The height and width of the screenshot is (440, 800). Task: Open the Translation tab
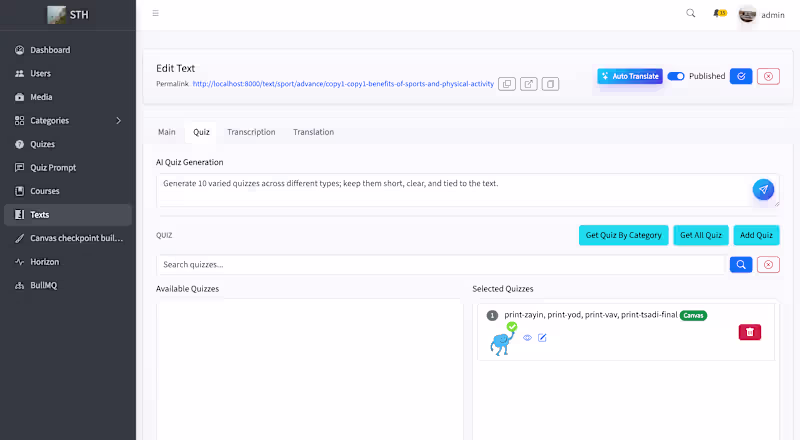point(313,132)
